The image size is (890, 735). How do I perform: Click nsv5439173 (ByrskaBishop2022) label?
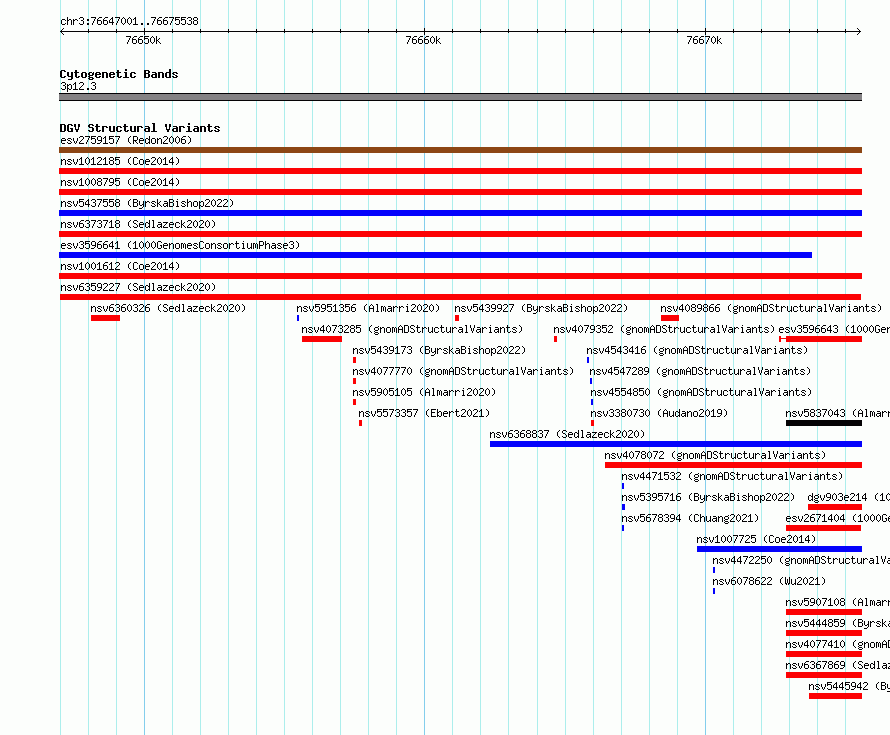[439, 350]
